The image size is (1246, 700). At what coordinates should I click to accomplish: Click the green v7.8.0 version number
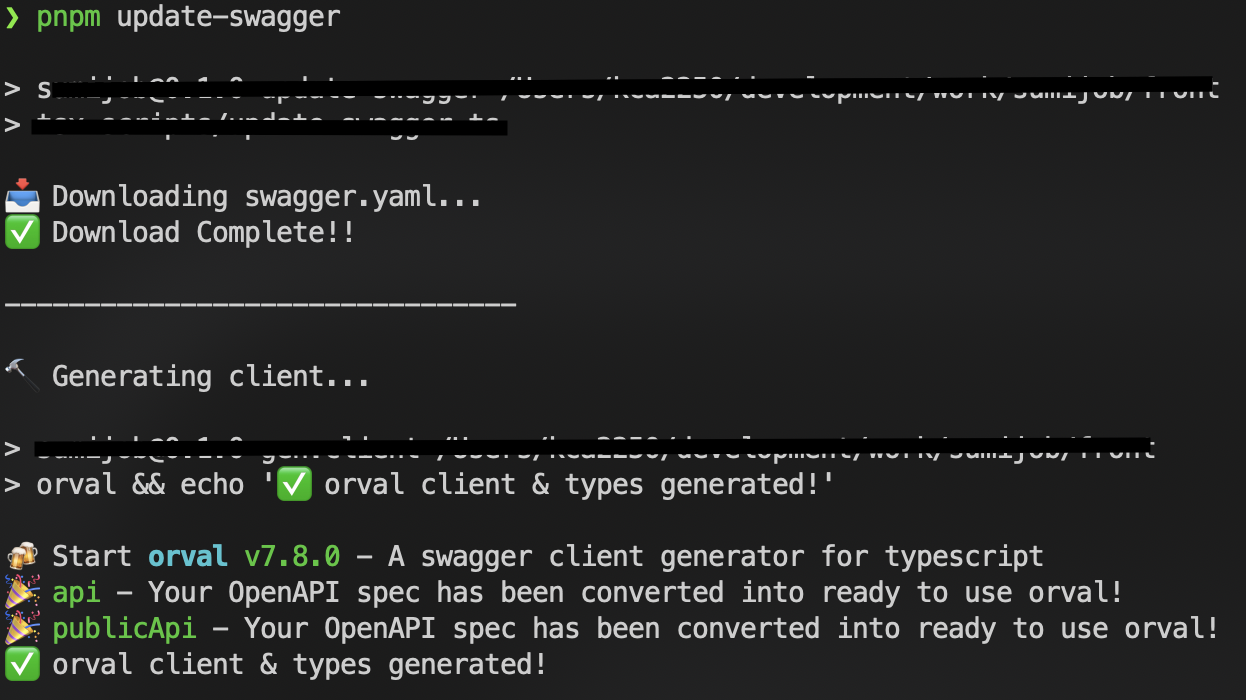292,556
